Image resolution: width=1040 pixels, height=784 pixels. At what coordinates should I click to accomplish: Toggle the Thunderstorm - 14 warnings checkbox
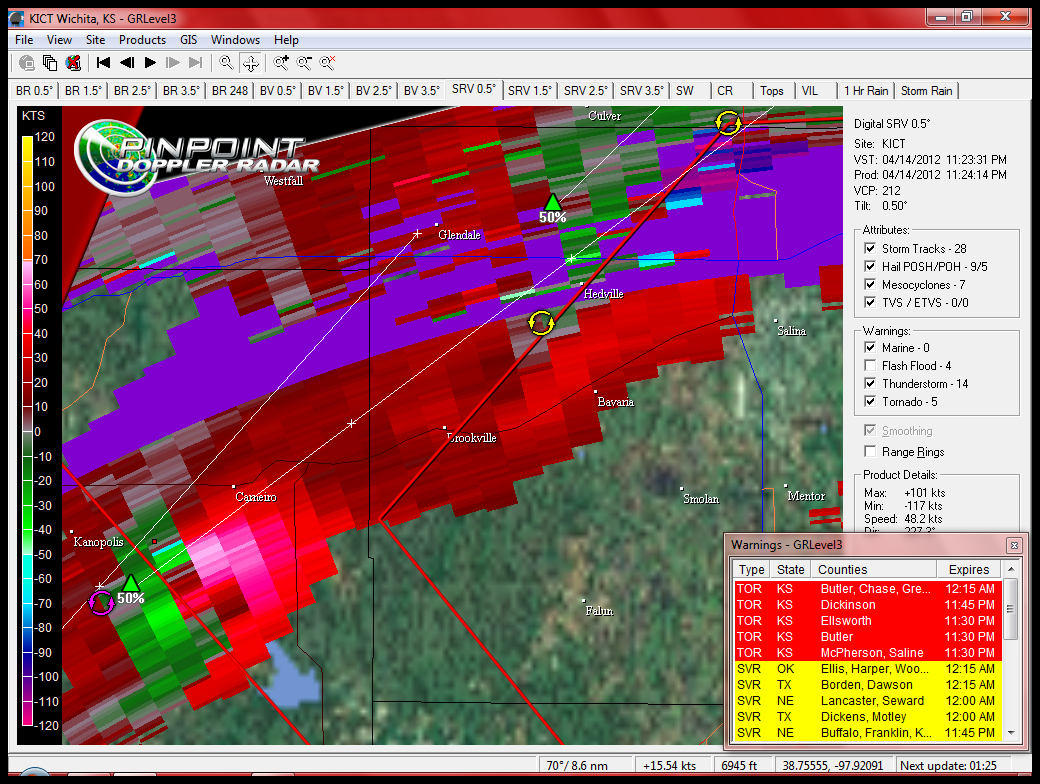click(x=870, y=383)
